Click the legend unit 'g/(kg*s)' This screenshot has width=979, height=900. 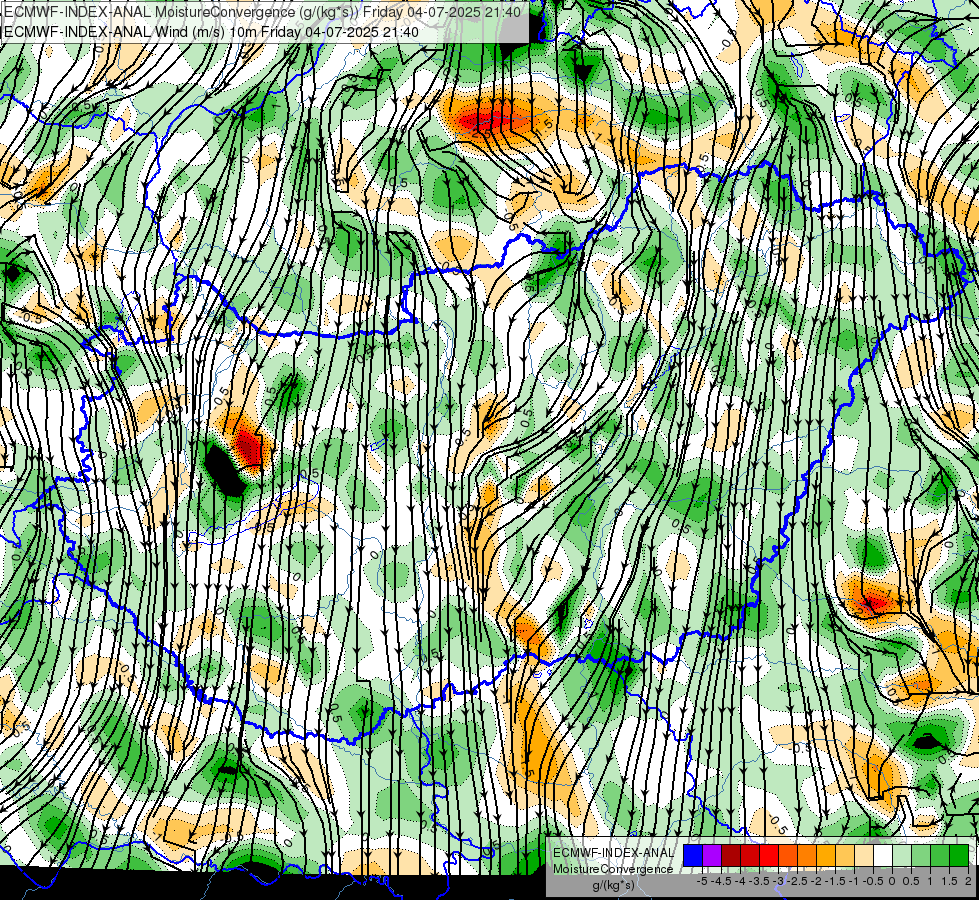tap(613, 885)
